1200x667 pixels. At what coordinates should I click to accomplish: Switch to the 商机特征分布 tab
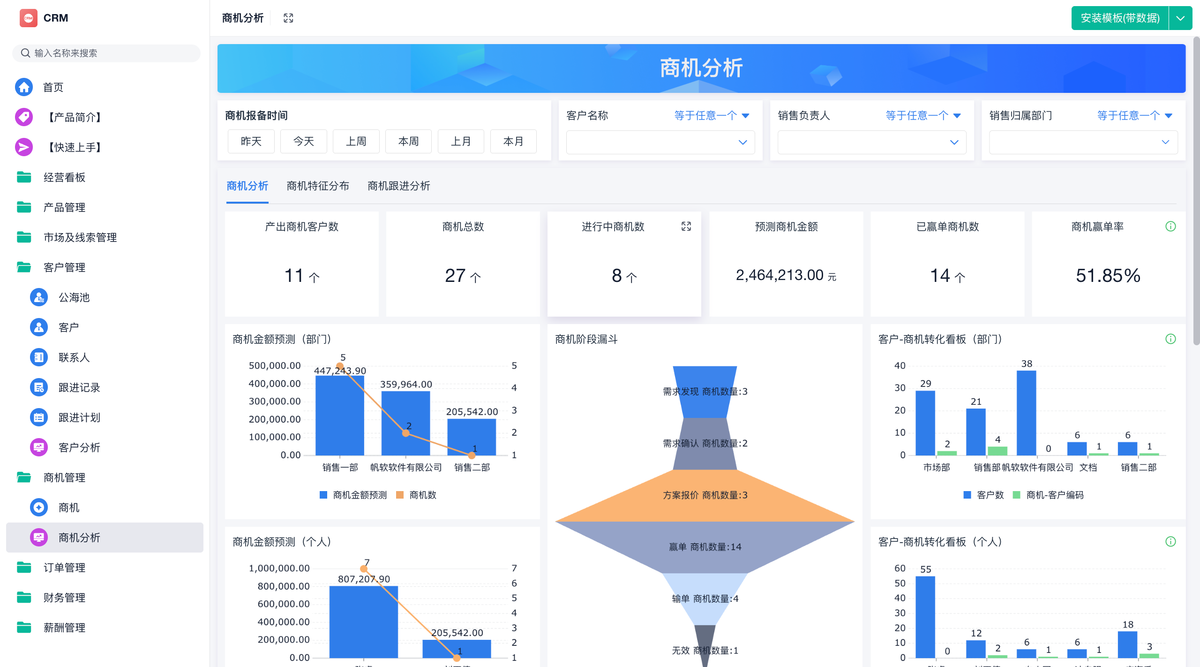[x=318, y=186]
